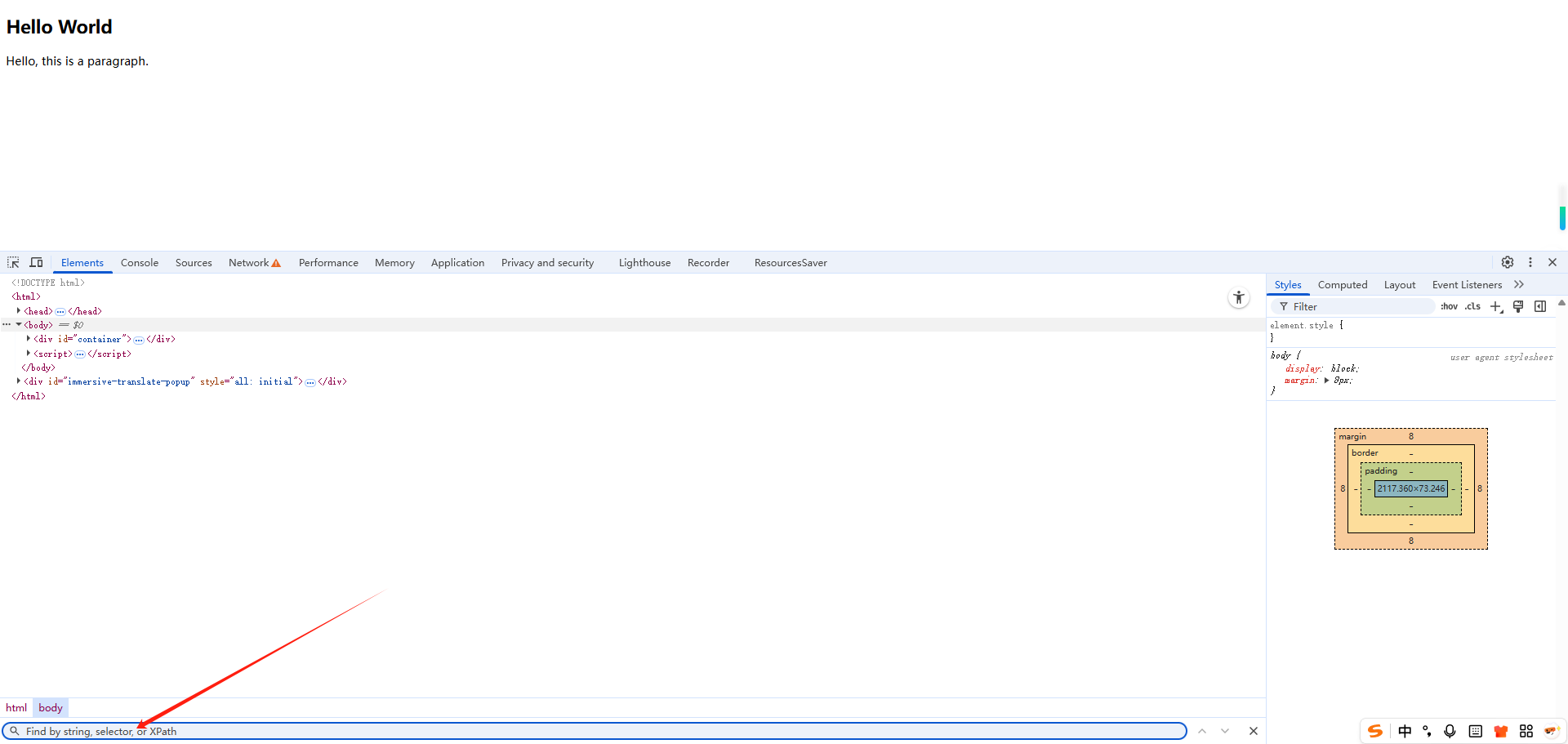Click the Sogou microphone voice input icon
This screenshot has width=1568, height=744.
click(x=1450, y=731)
